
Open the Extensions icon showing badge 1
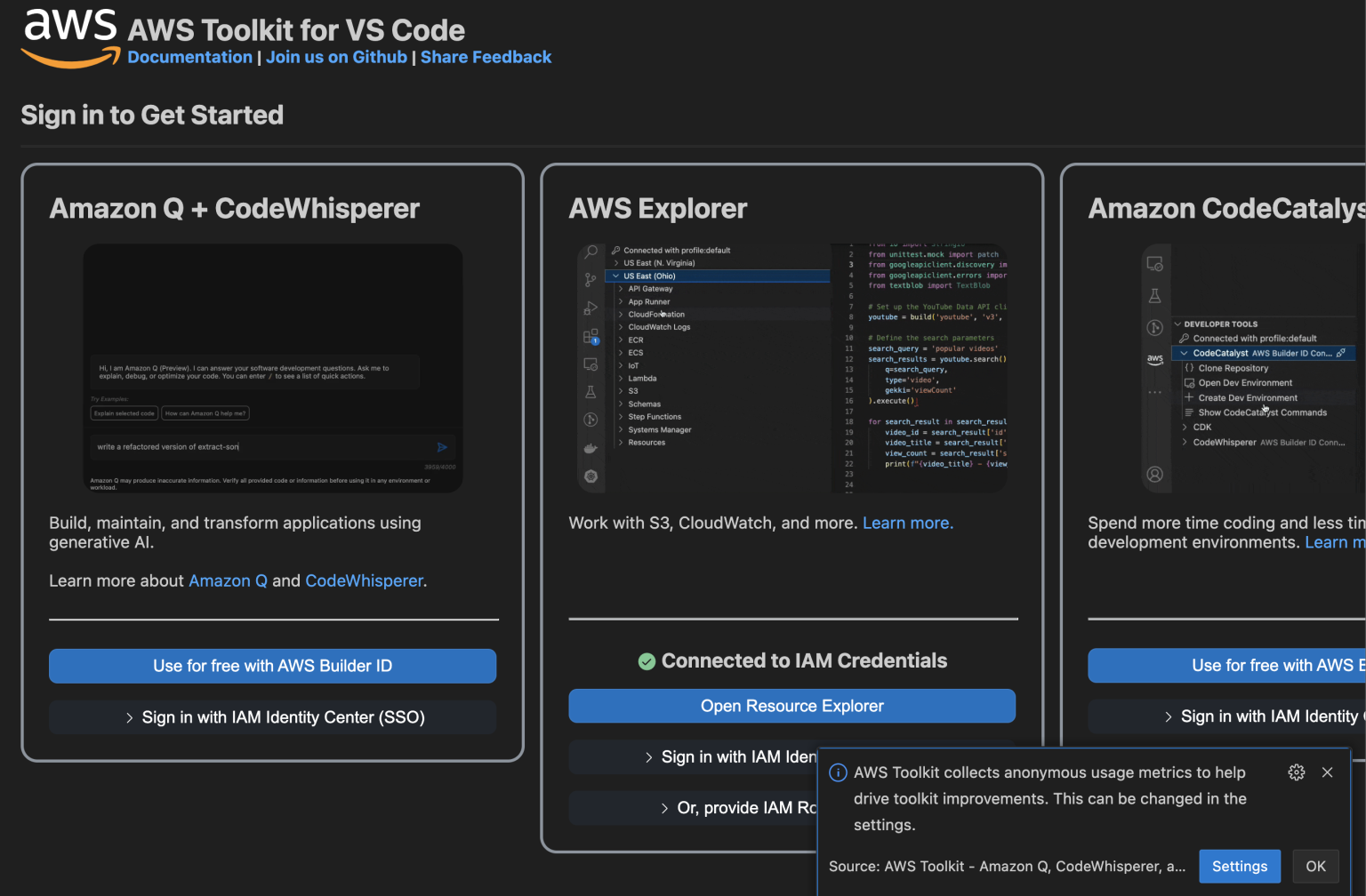coord(591,338)
